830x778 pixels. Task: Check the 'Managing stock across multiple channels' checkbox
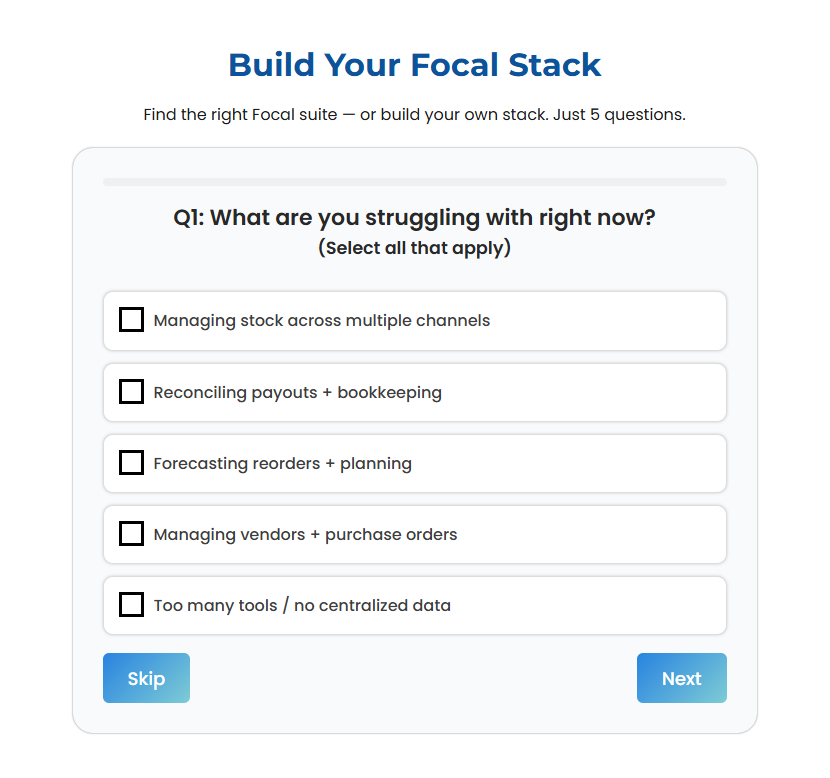pos(131,320)
